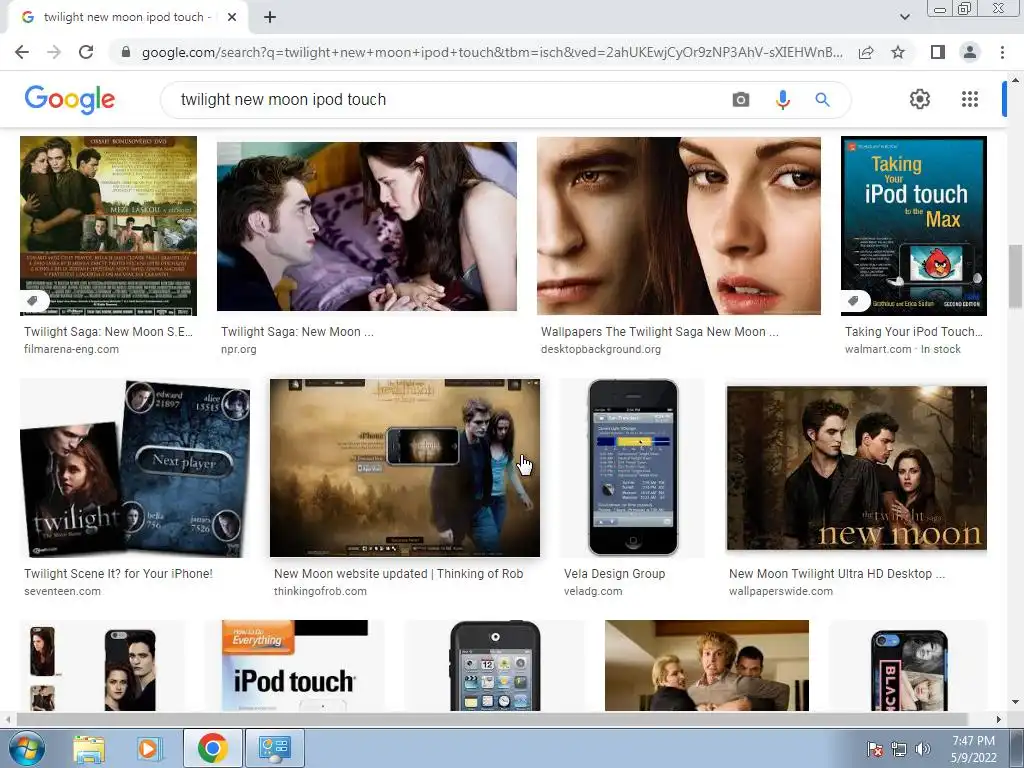The image size is (1024, 768).
Task: Search by image with camera icon
Action: tap(741, 99)
